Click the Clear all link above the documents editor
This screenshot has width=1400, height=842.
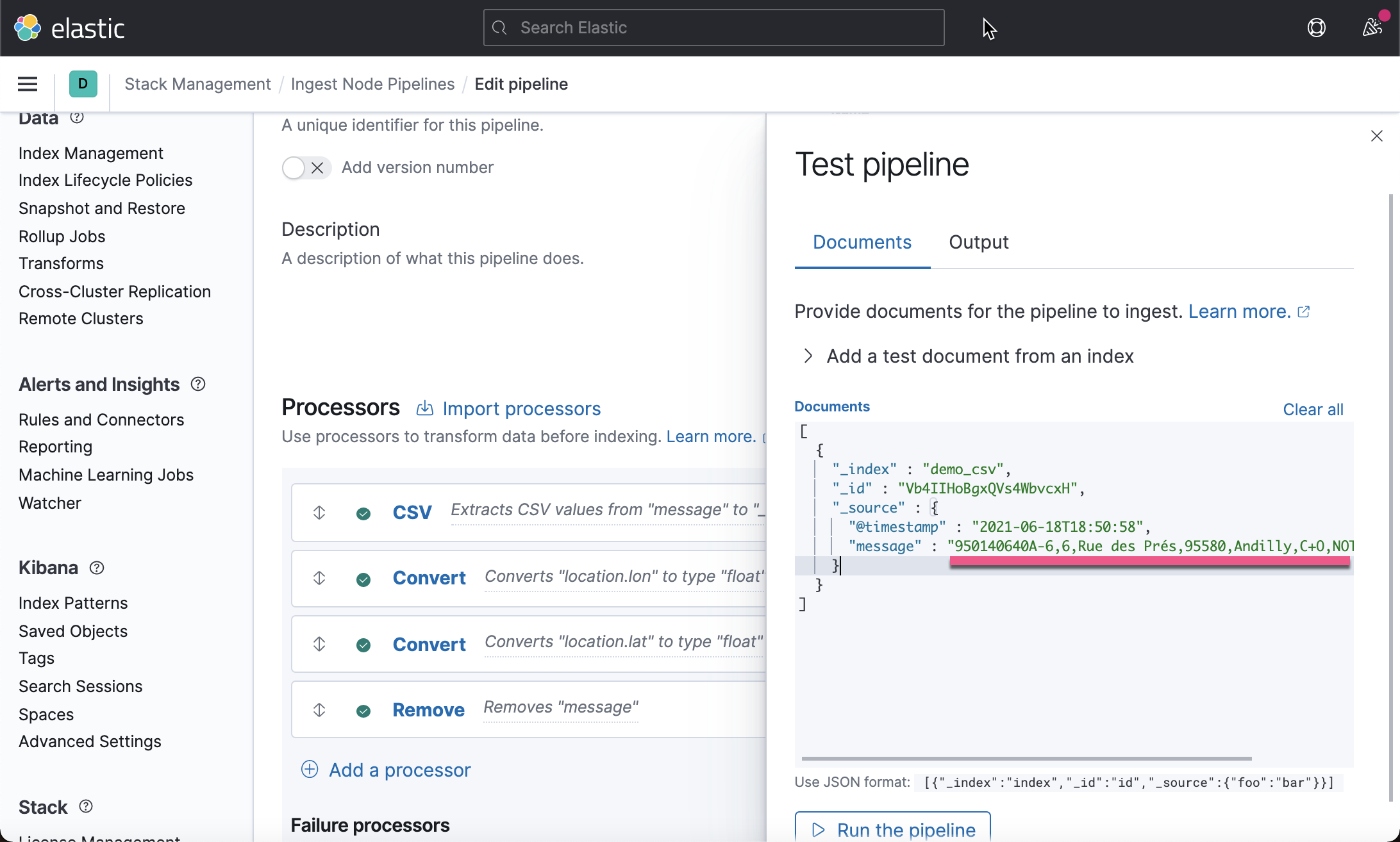[1312, 409]
